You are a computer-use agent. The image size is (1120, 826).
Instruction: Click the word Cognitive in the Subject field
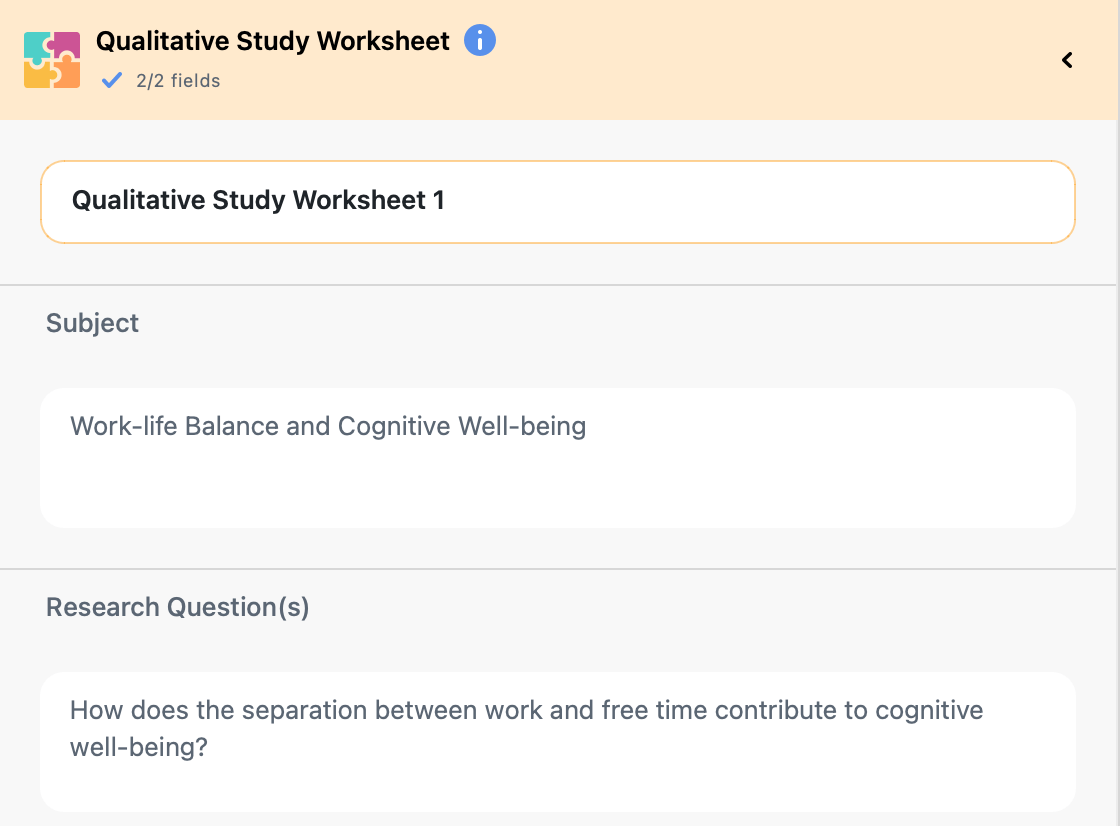click(394, 427)
